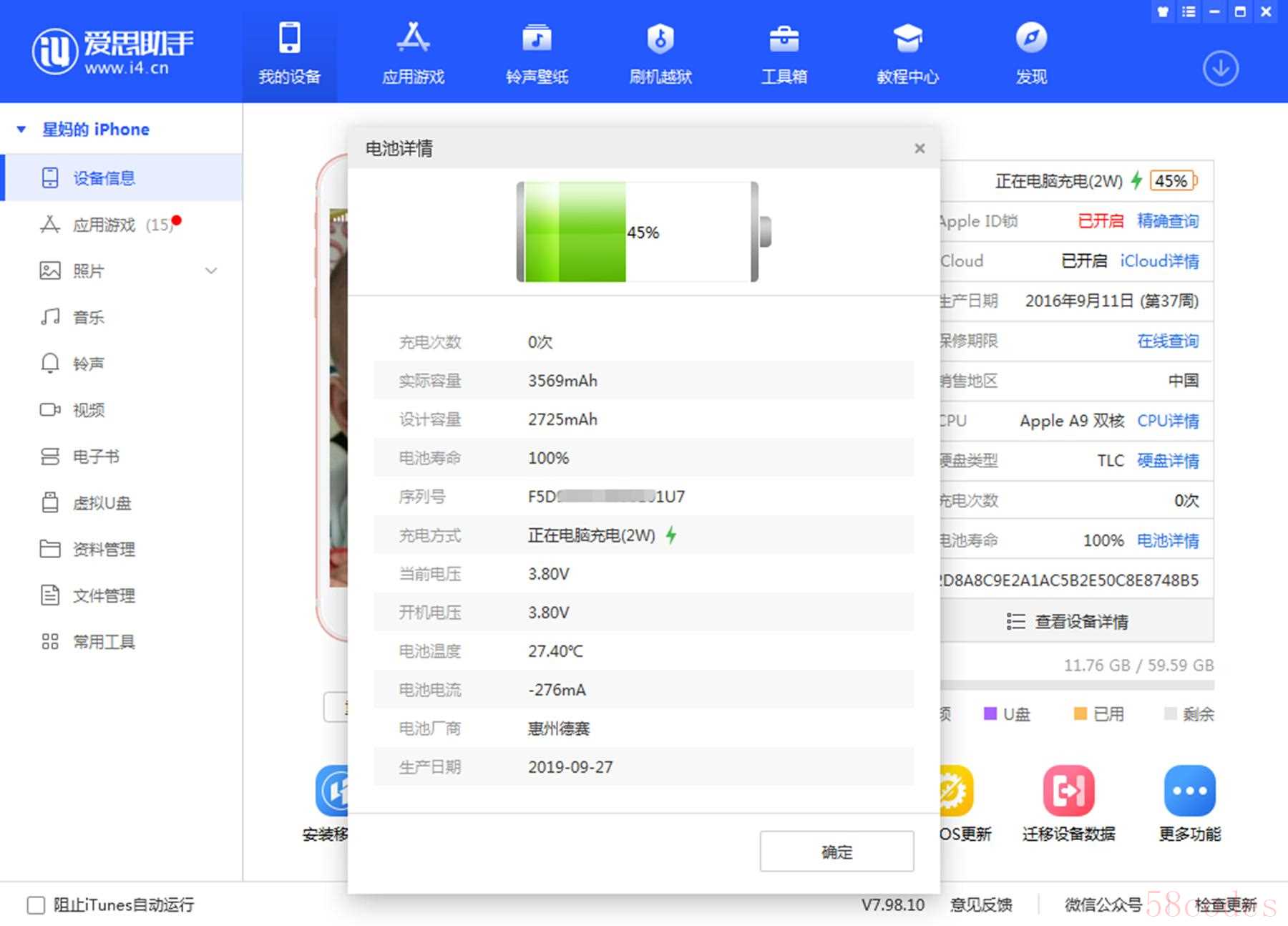
Task: Open 文件管理 in the sidebar
Action: (122, 595)
